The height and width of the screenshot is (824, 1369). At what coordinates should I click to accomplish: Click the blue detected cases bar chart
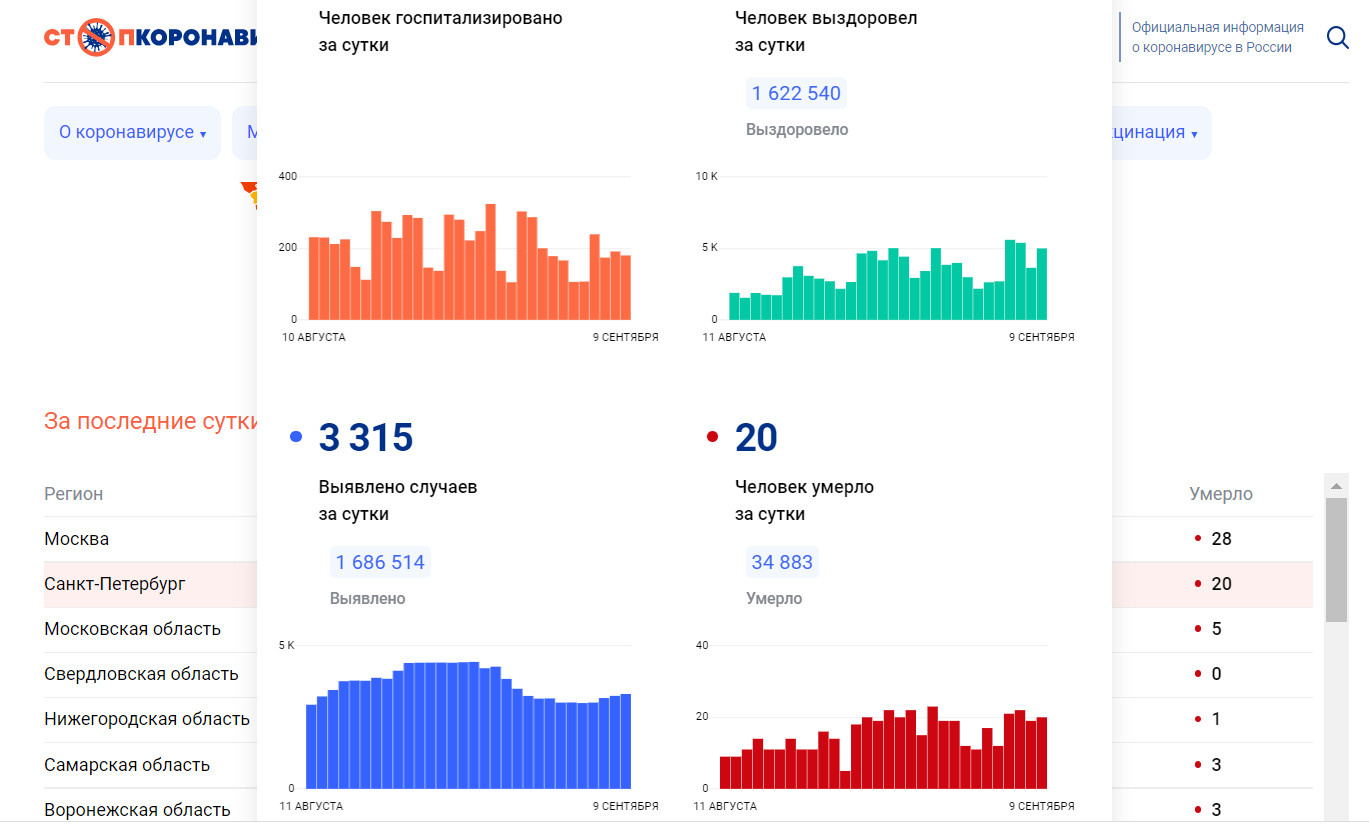[468, 725]
